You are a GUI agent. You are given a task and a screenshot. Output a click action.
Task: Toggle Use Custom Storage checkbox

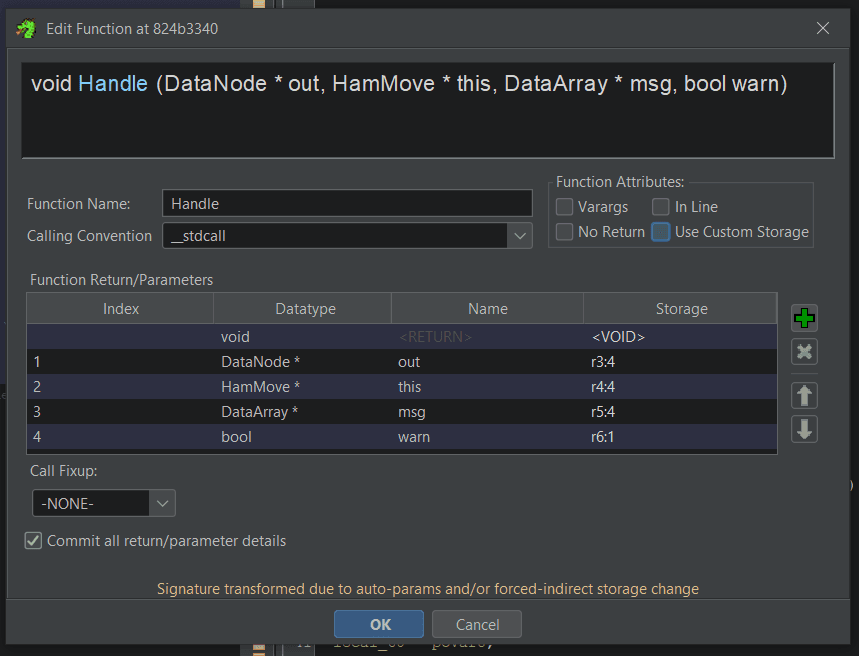pos(661,232)
